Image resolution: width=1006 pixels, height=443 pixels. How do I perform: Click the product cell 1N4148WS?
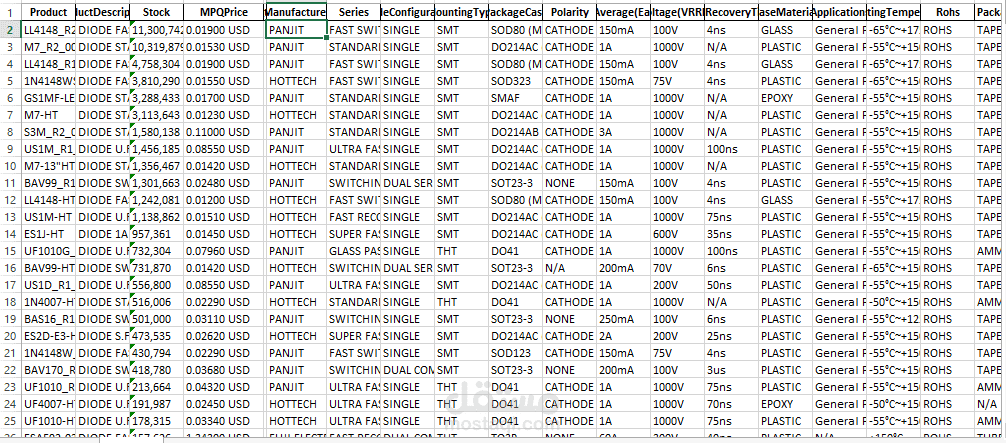49,81
